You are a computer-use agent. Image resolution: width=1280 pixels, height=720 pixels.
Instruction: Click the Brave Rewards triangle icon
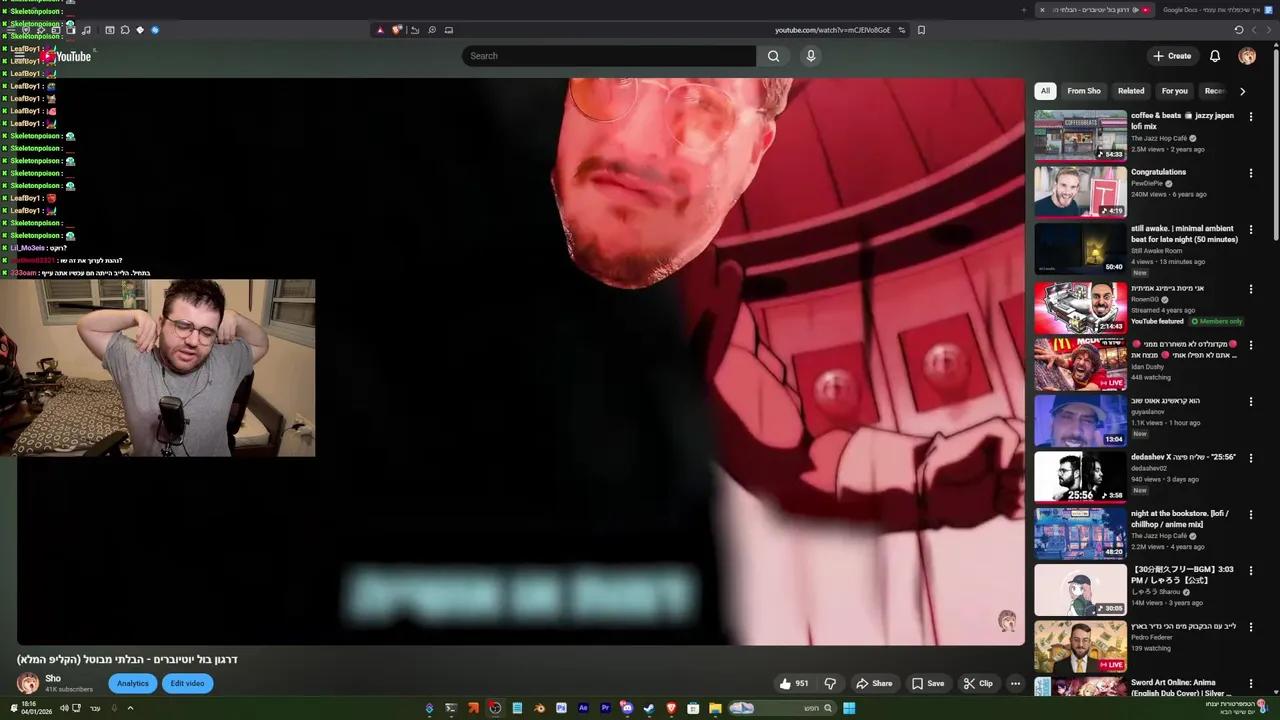[380, 30]
